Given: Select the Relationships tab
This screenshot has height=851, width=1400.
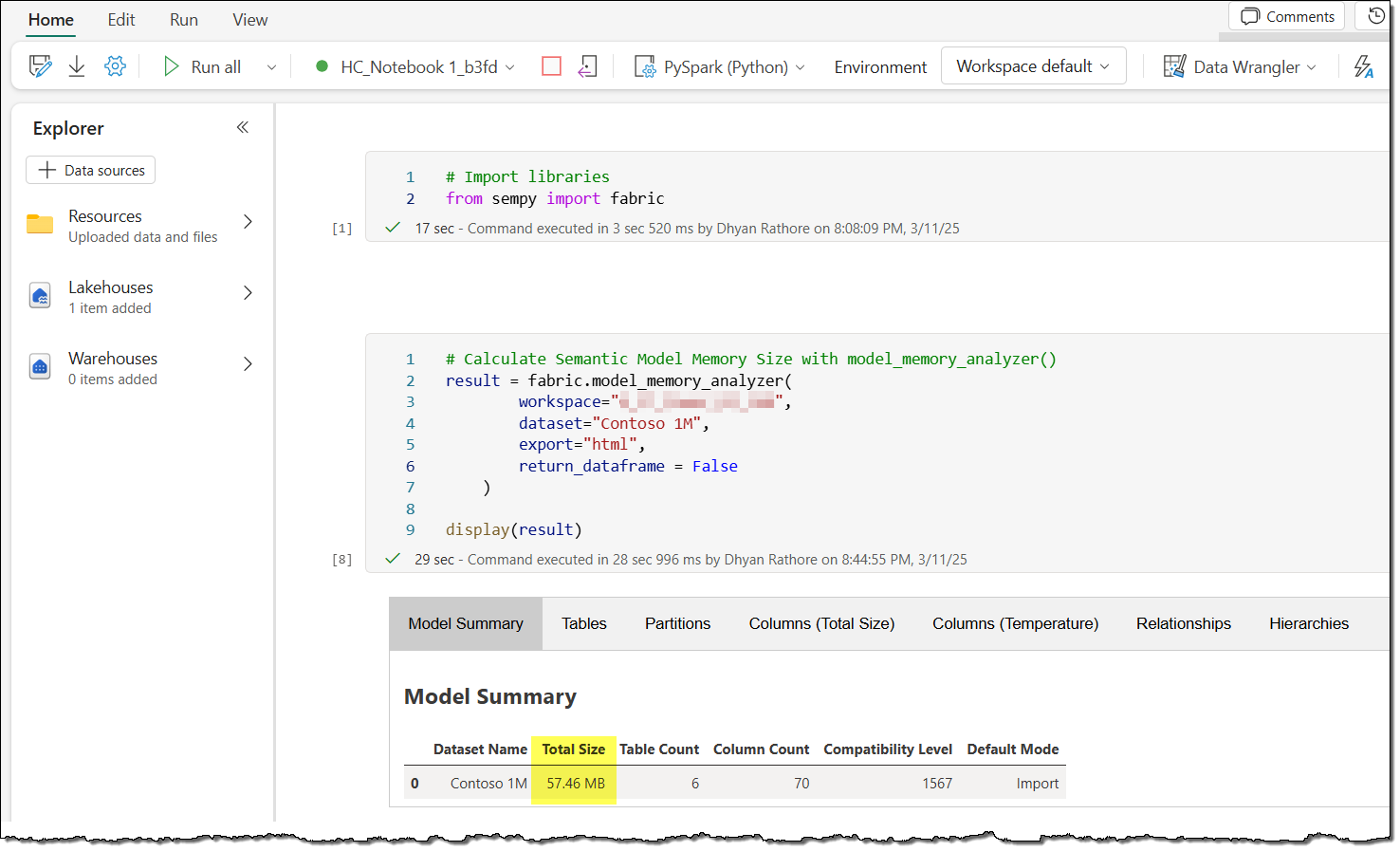Looking at the screenshot, I should click(1183, 623).
